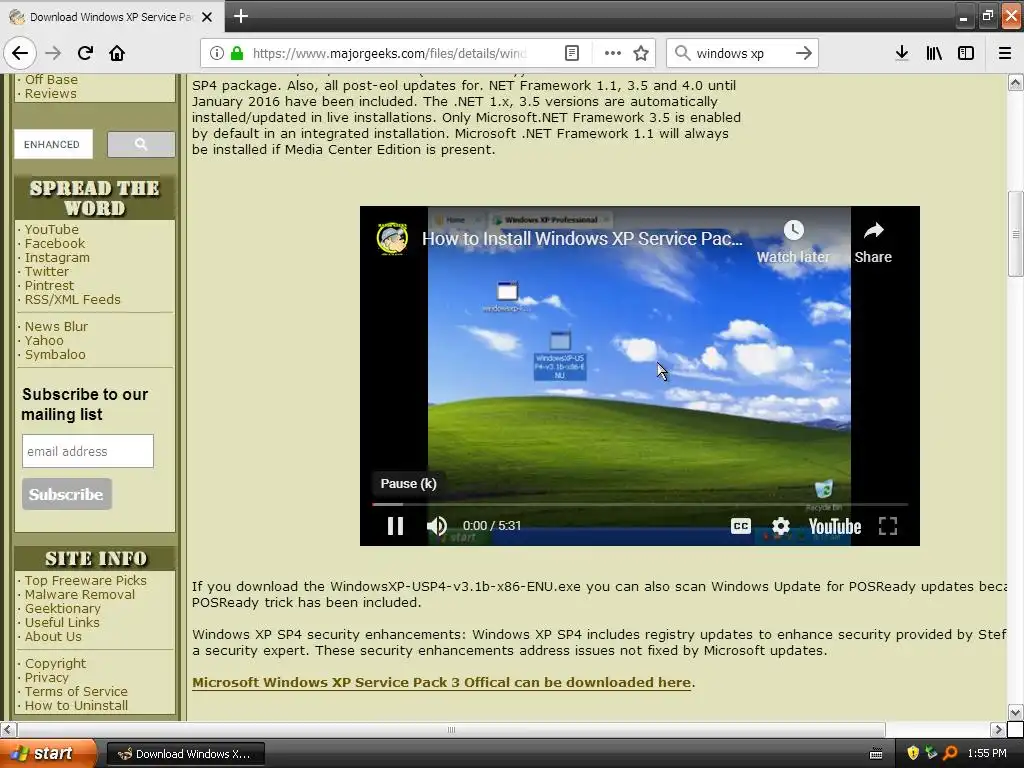Open the YouTube link under Spread the Word
This screenshot has height=768, width=1024.
coord(52,229)
